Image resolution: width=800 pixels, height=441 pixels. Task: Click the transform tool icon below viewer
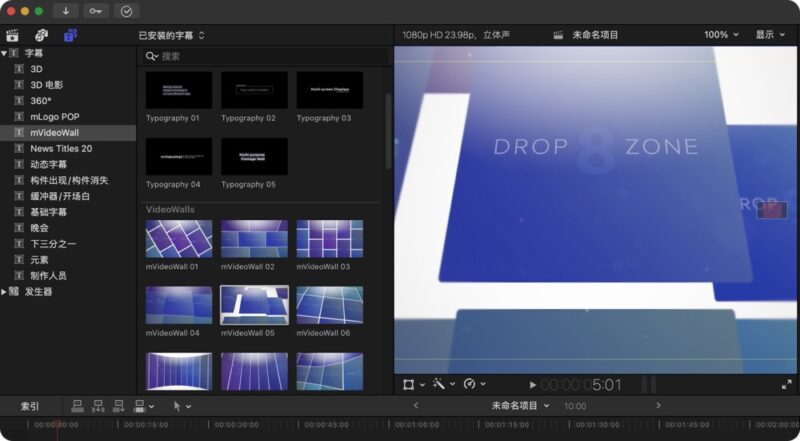click(x=408, y=384)
